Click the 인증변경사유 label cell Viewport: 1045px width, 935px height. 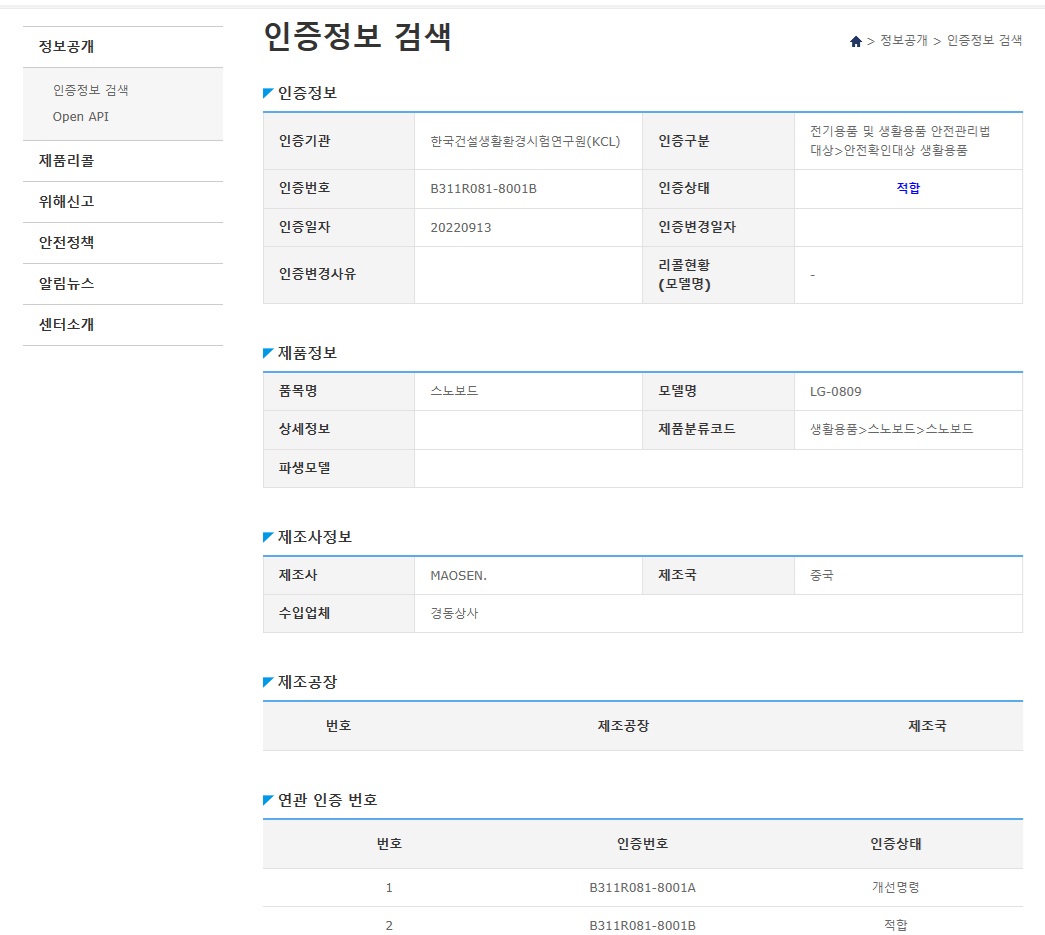pos(339,275)
